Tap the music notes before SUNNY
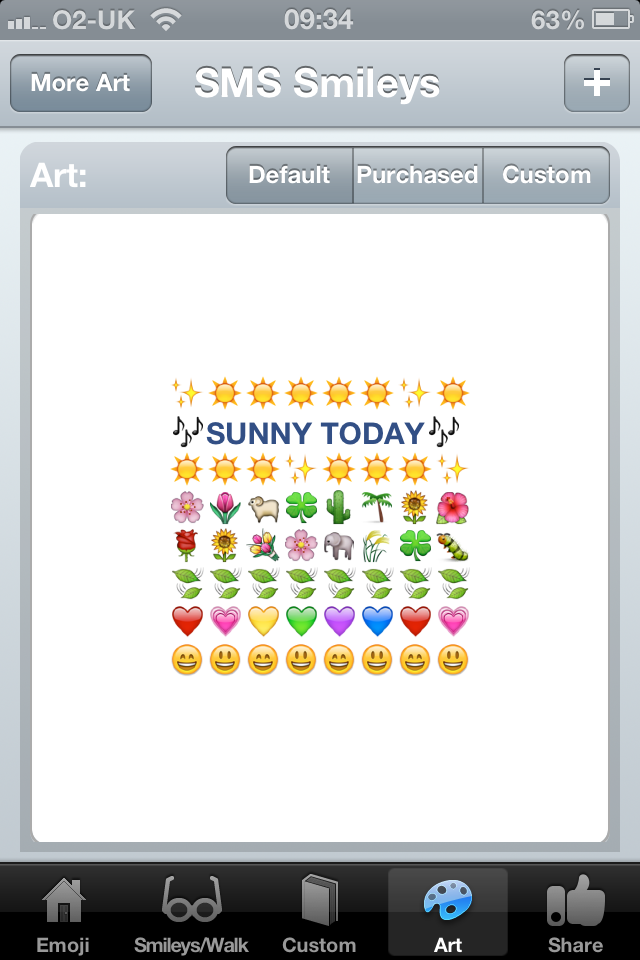Screen dimensions: 640x960 [187, 432]
